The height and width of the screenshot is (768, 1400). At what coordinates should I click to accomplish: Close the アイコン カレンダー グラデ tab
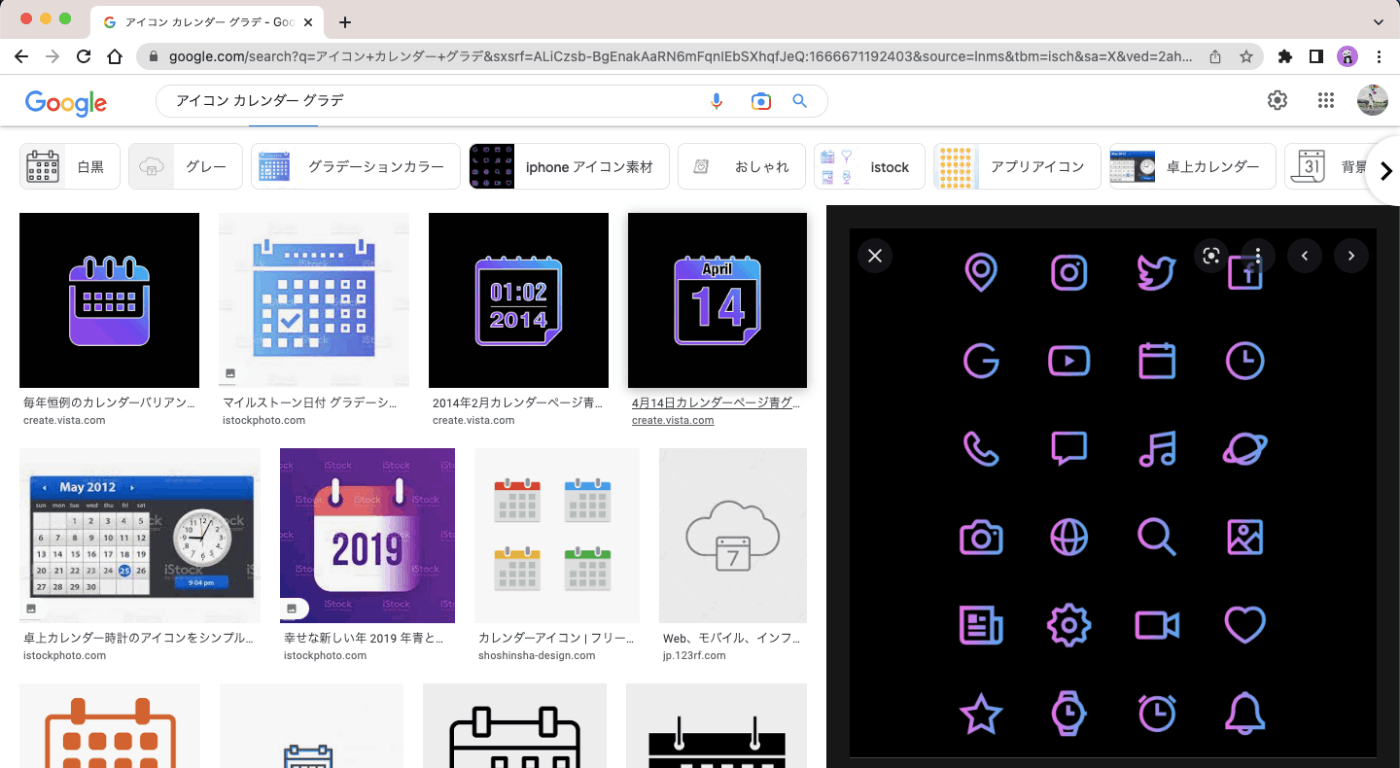pos(309,22)
